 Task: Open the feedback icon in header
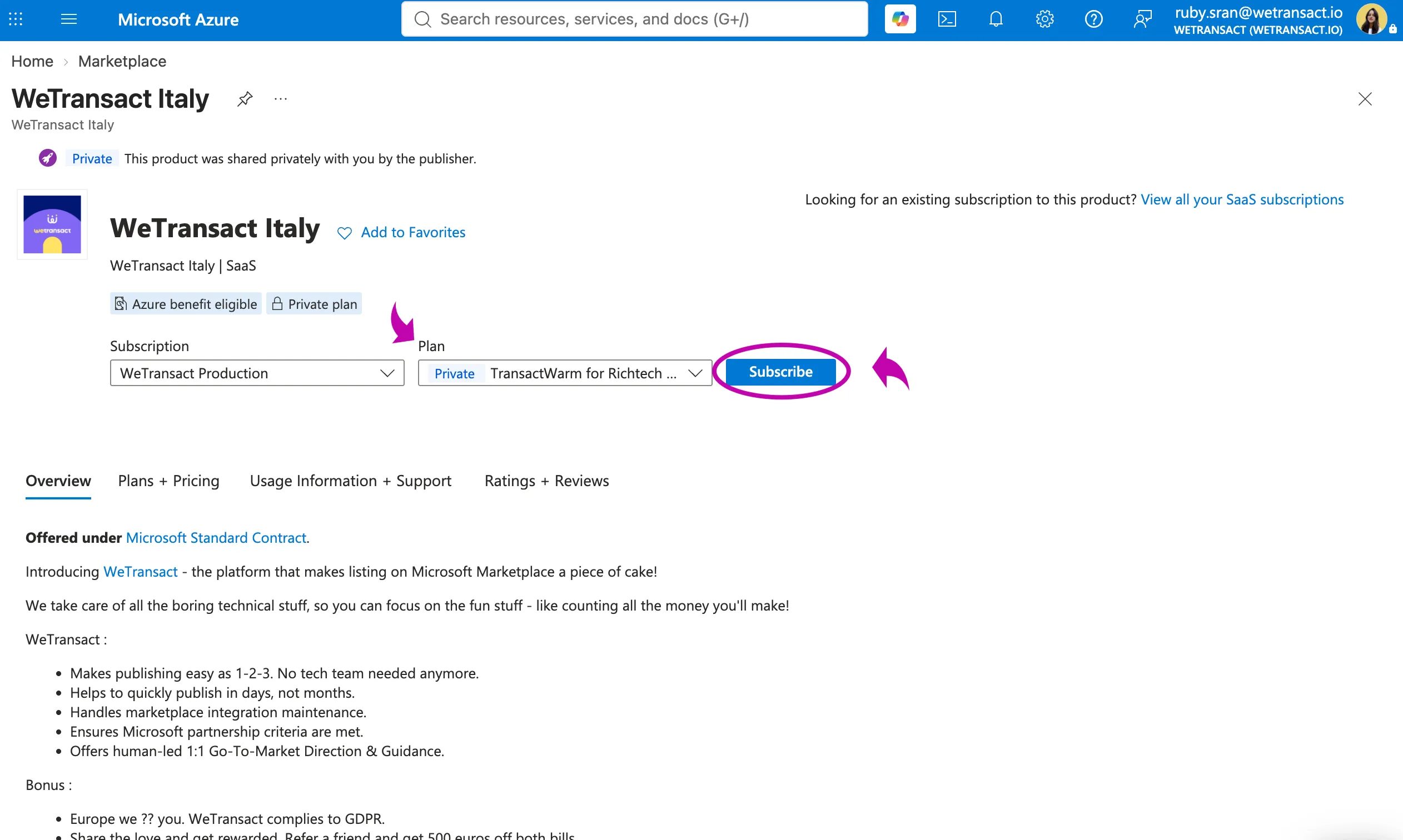pyautogui.click(x=1142, y=19)
